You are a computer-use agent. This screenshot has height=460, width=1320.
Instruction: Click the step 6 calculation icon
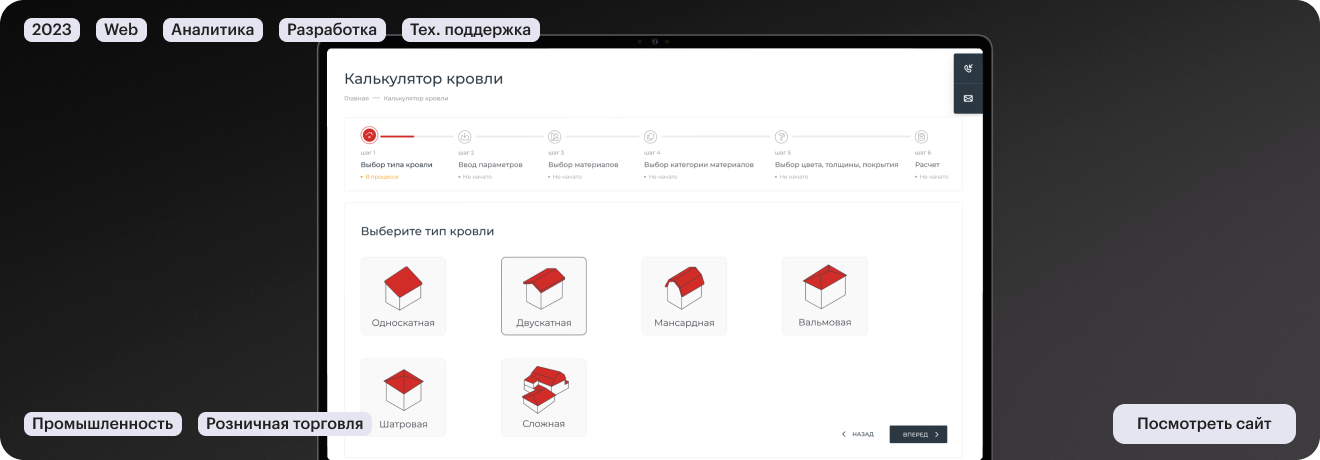922,136
